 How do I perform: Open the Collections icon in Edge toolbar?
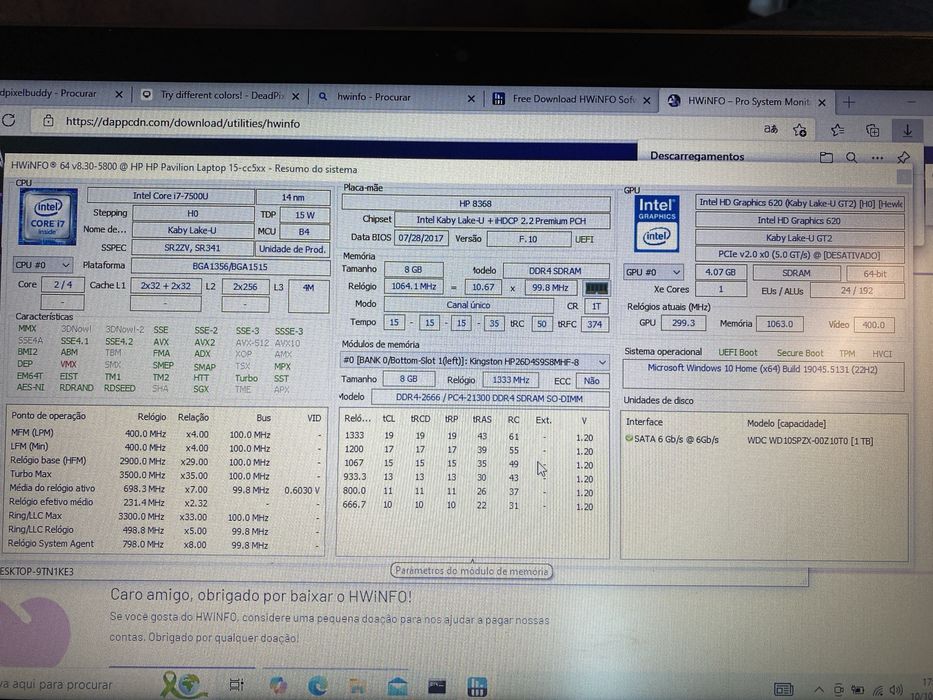[x=872, y=130]
